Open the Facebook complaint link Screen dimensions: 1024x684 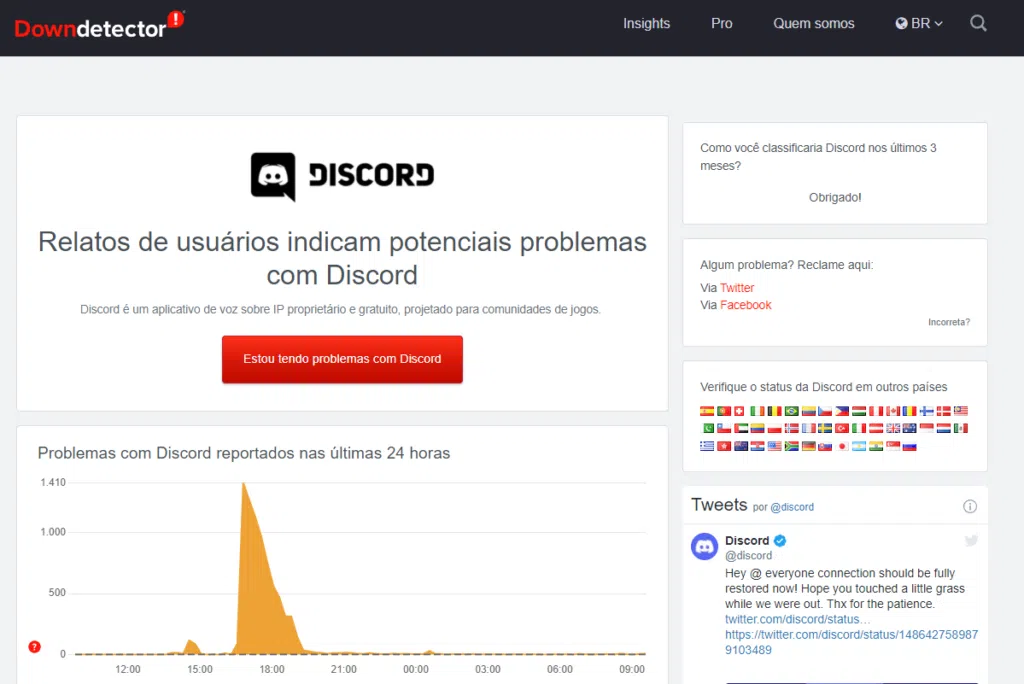(x=744, y=305)
